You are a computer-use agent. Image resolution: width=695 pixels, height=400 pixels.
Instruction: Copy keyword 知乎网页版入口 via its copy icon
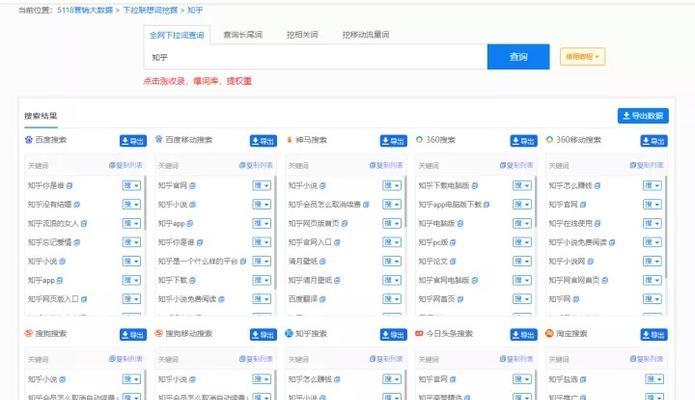84,299
